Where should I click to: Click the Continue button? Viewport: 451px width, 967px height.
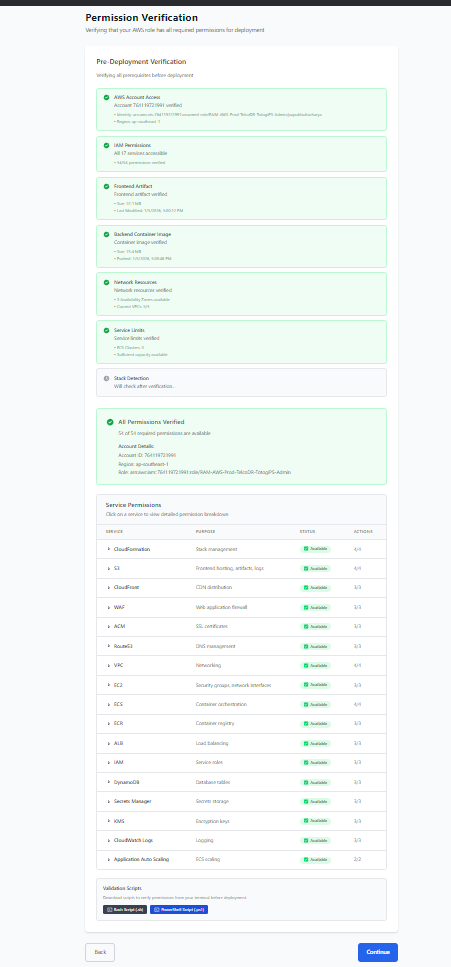coord(378,952)
